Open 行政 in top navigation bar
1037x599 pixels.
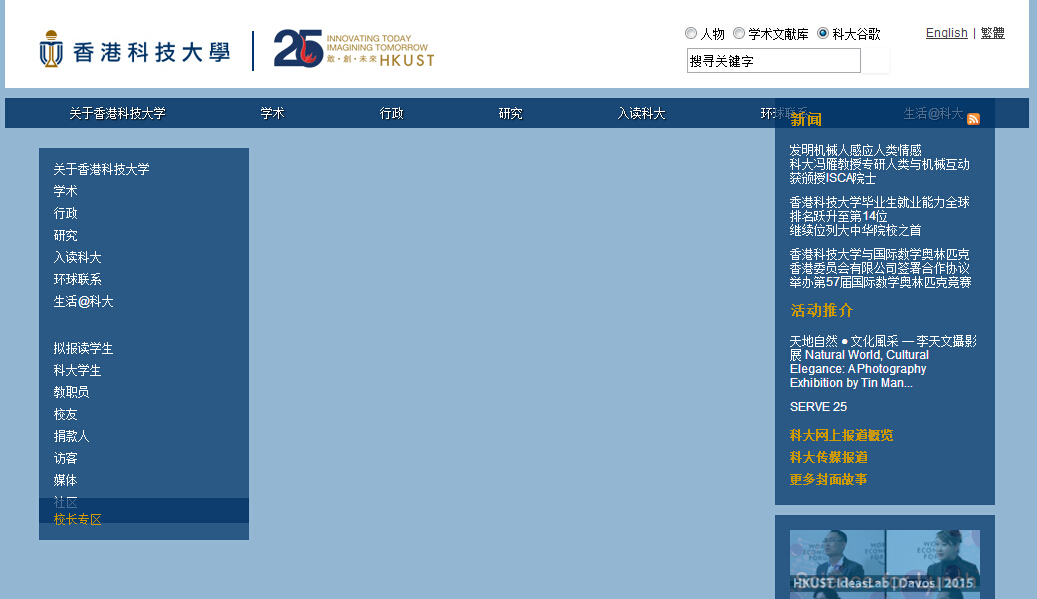point(392,114)
